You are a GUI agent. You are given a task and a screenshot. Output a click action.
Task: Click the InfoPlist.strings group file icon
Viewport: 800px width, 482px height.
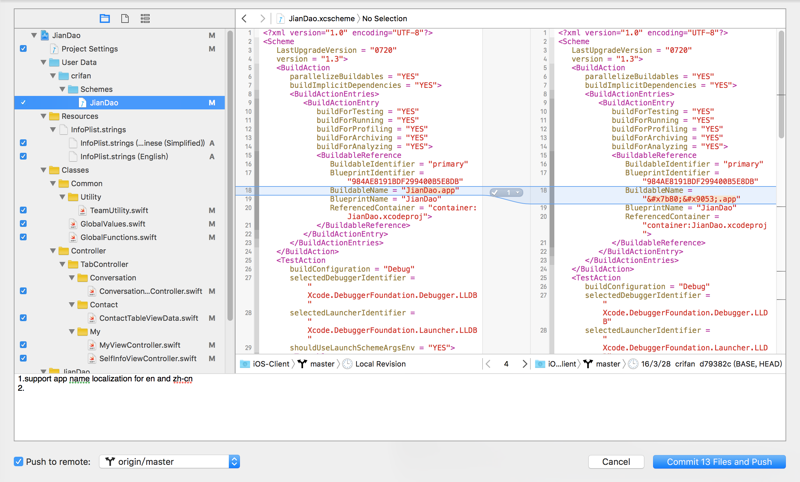(x=64, y=130)
